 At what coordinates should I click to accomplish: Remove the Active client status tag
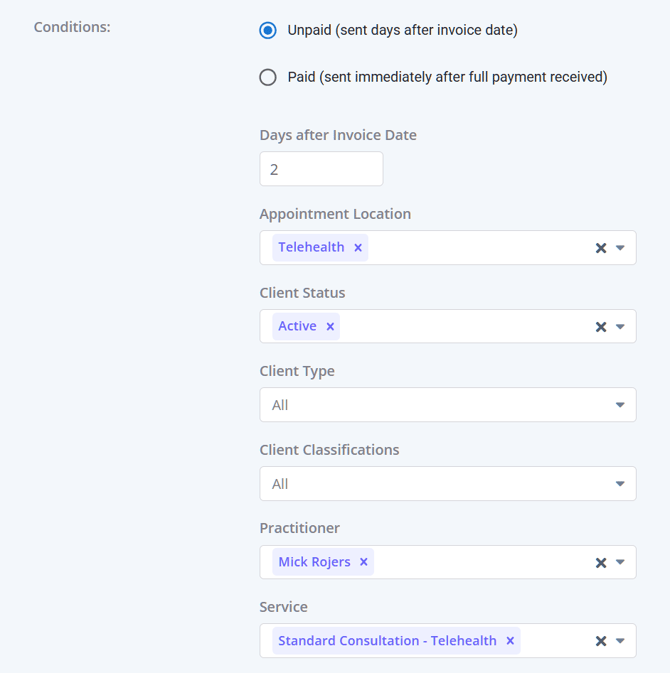click(x=330, y=327)
